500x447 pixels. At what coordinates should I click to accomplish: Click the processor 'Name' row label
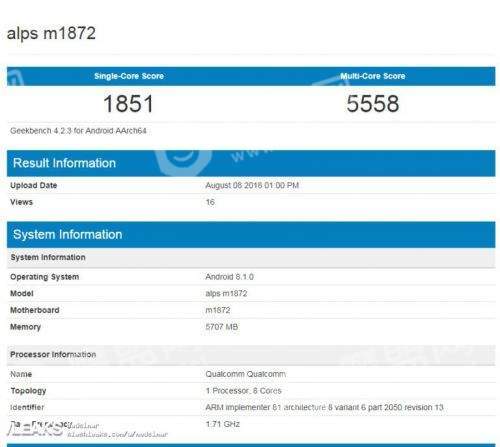click(x=21, y=374)
